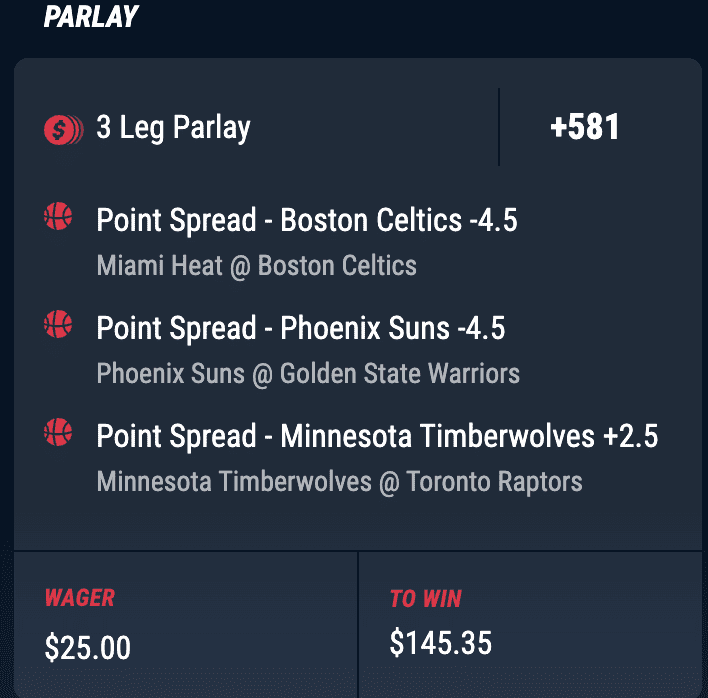Click basketball icon beside Minnesota Timberwolves spread
708x698 pixels.
click(x=58, y=432)
